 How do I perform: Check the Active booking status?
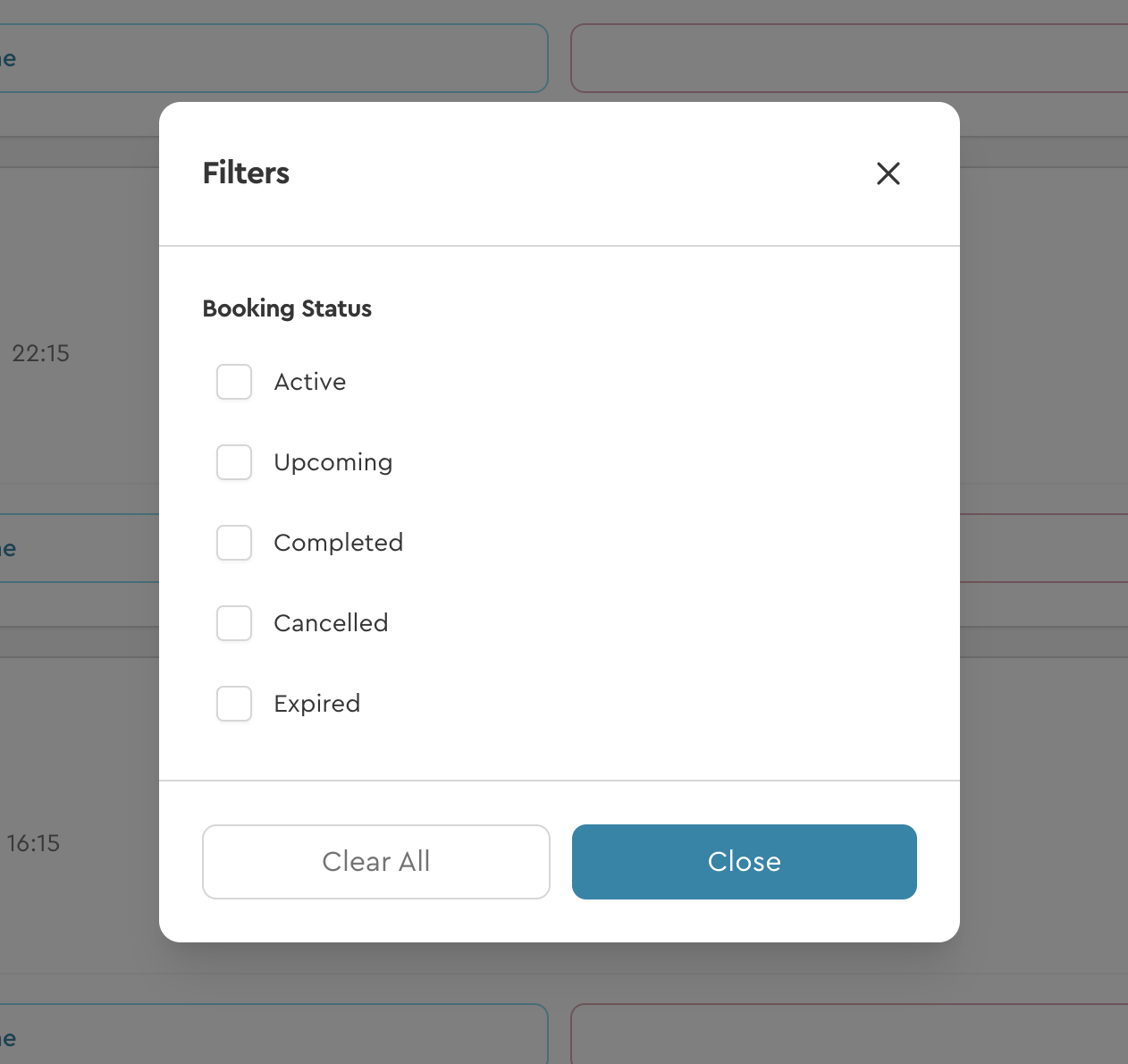[x=233, y=382]
